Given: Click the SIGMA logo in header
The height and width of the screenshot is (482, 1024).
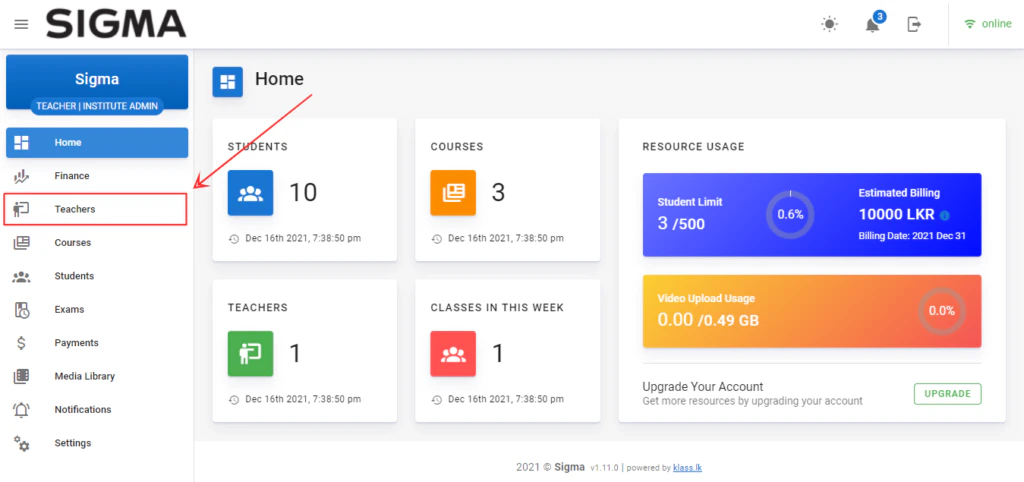Looking at the screenshot, I should pos(116,25).
